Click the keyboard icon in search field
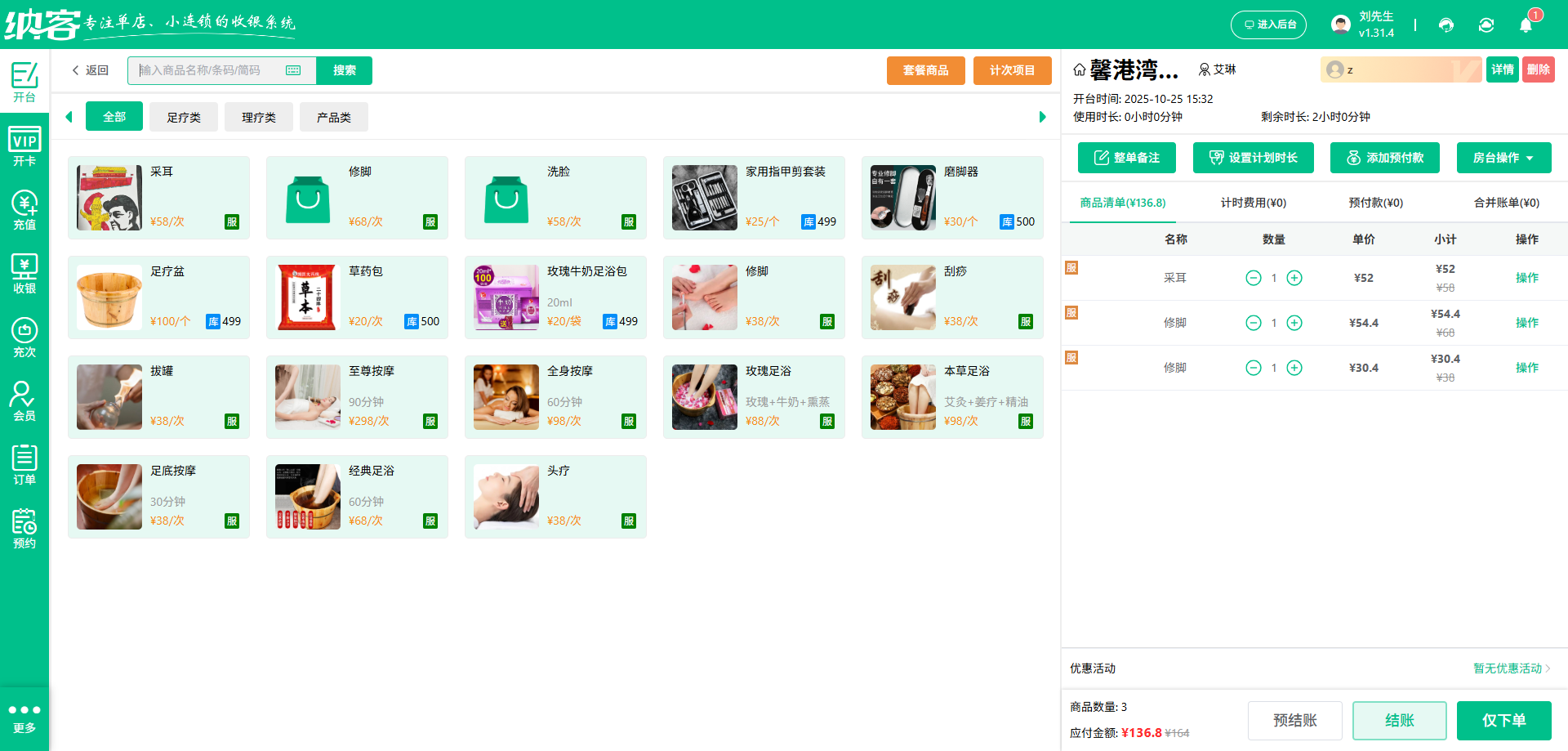The width and height of the screenshot is (1568, 751). (293, 70)
